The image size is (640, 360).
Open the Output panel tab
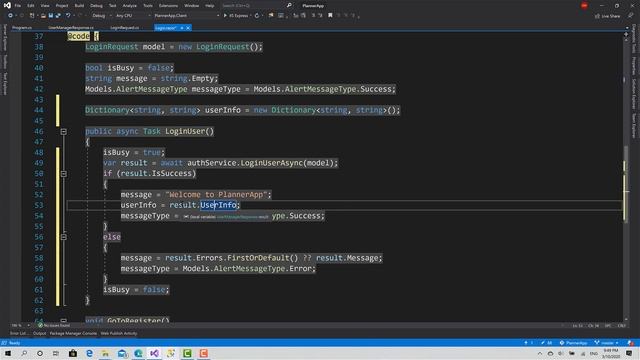pyautogui.click(x=40, y=333)
